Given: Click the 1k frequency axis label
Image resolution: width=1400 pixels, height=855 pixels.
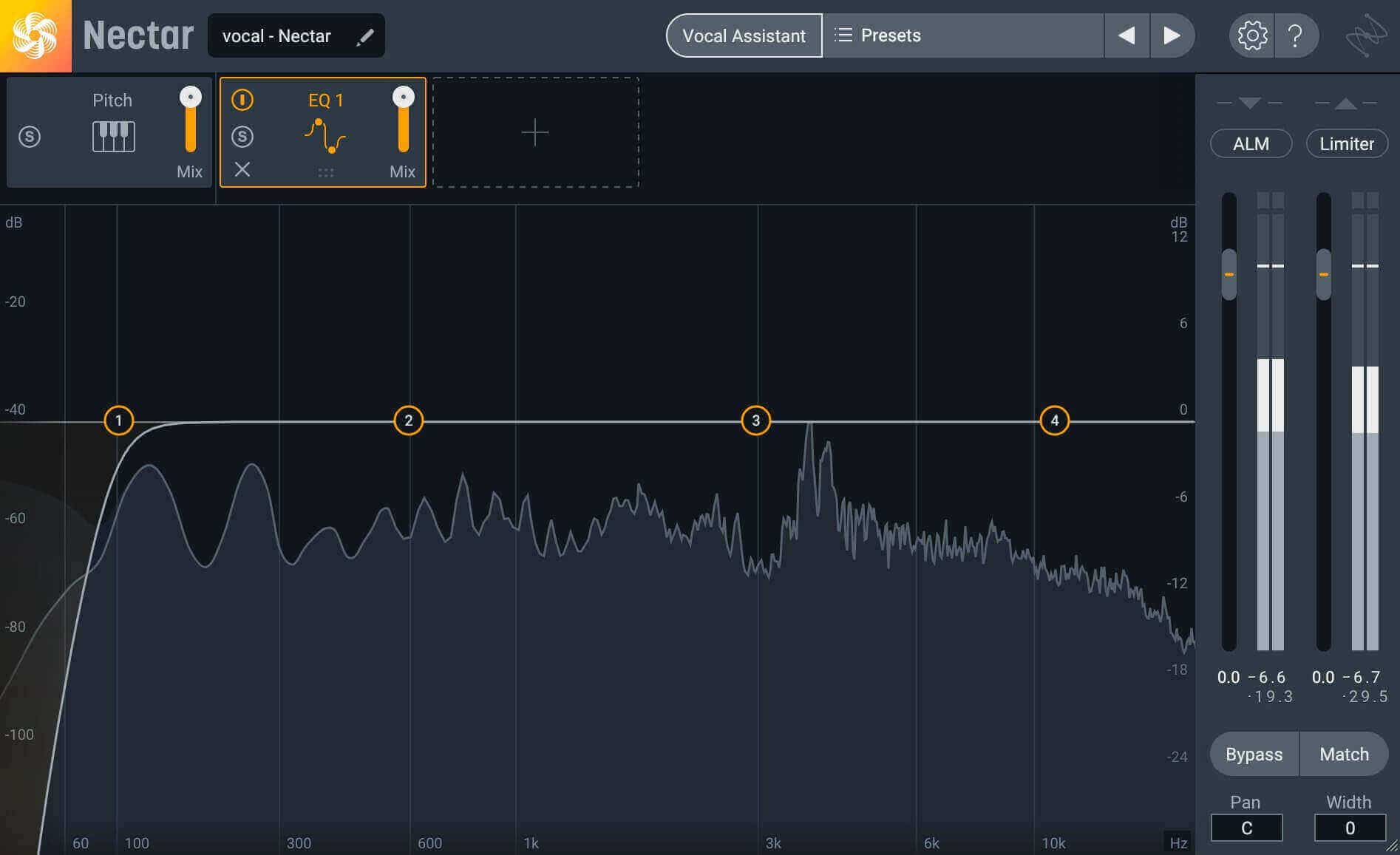Looking at the screenshot, I should [531, 843].
